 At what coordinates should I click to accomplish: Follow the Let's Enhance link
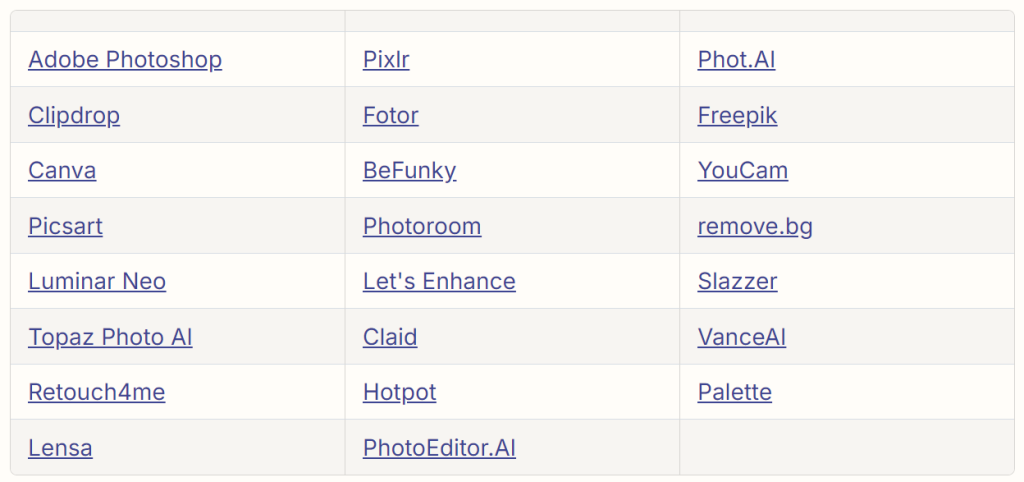[x=439, y=282]
